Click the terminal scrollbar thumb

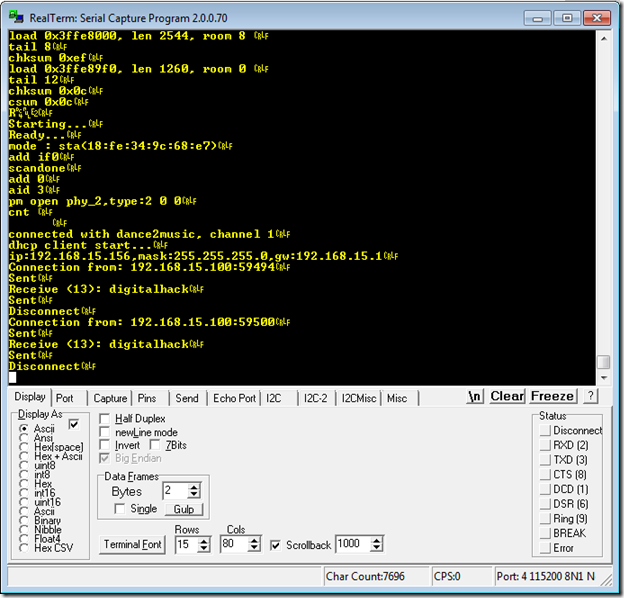[604, 362]
